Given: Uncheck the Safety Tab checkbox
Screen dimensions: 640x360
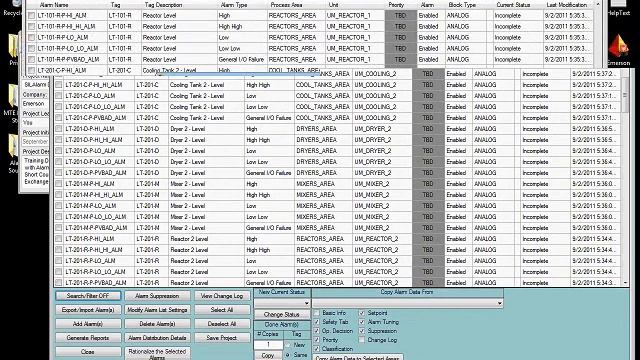Looking at the screenshot, I should 317,322.
